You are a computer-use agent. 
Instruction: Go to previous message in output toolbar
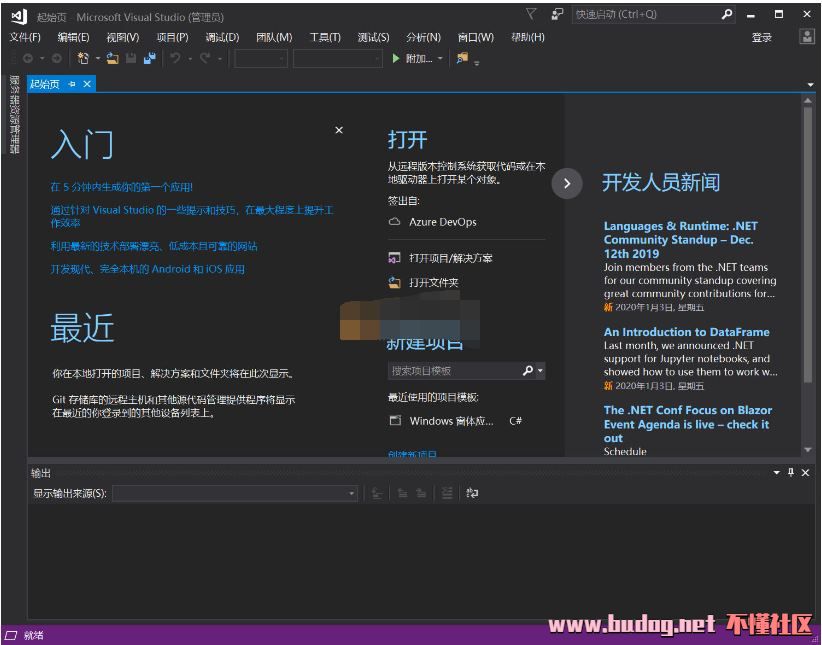402,493
